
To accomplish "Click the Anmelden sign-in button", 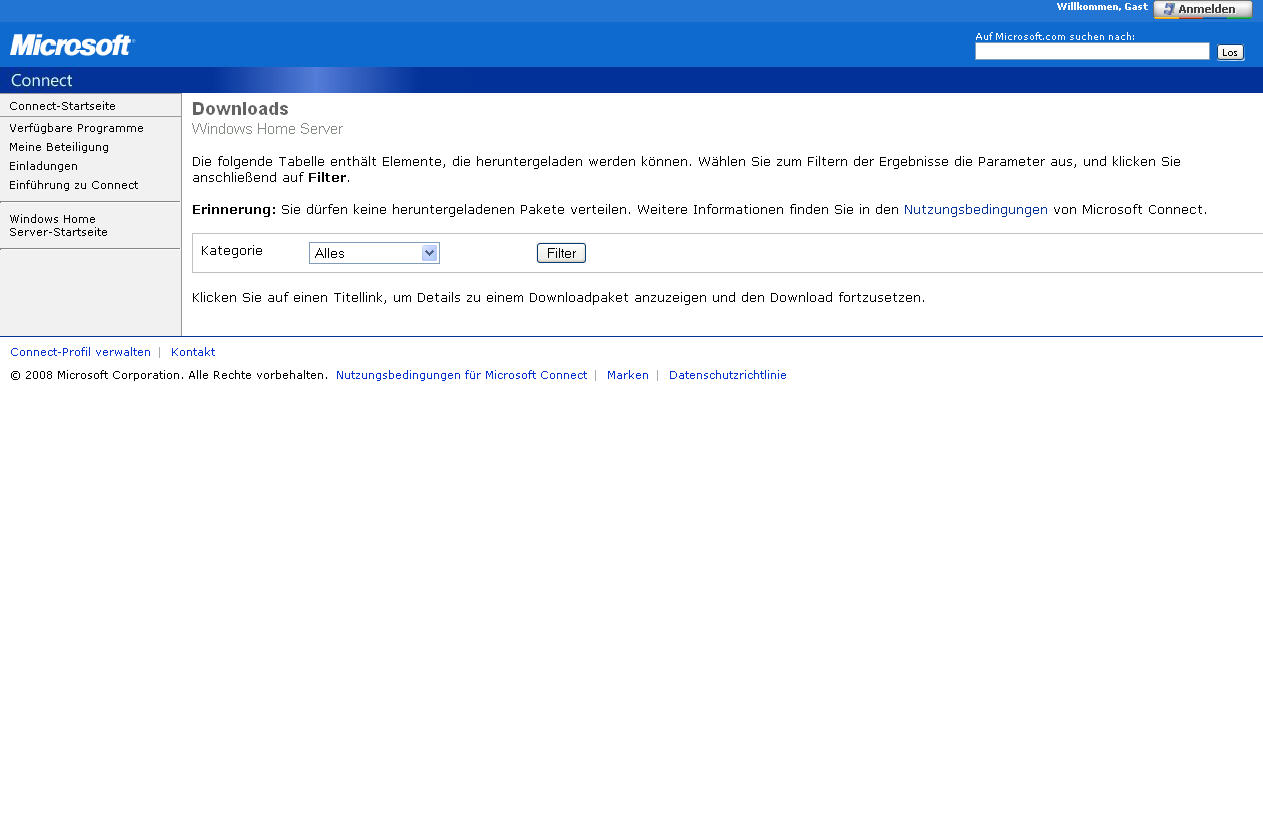I will (x=1203, y=9).
